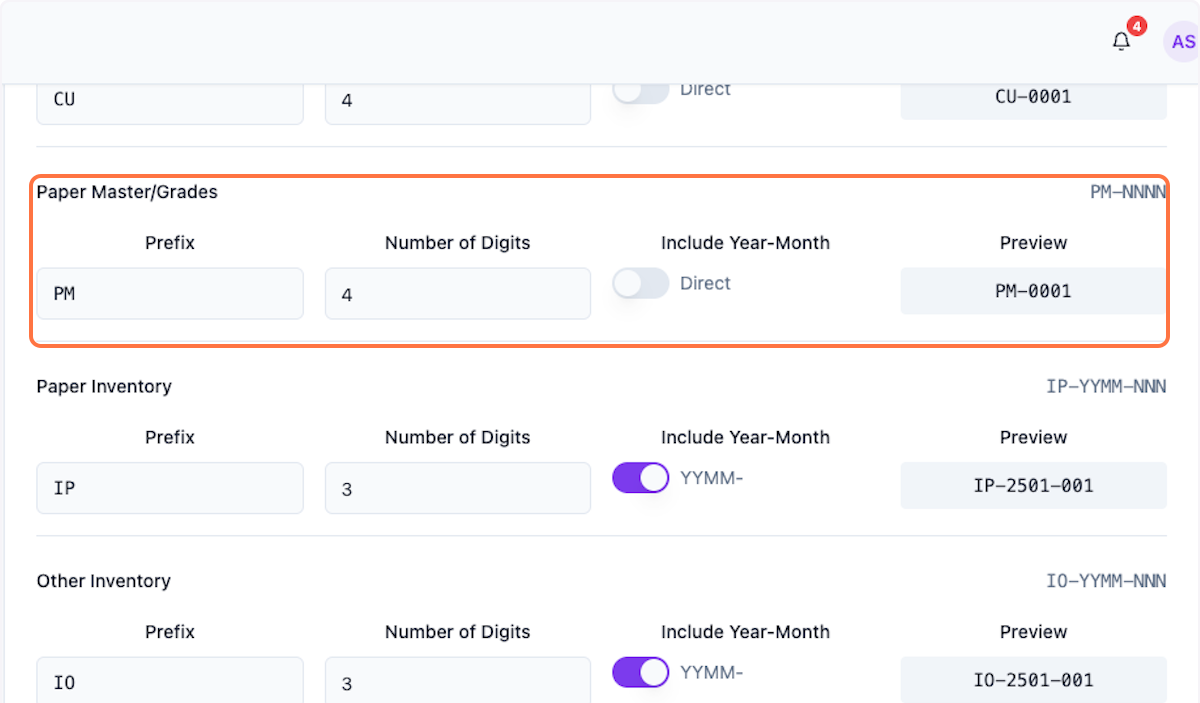Edit Other Inventory Number of Digits field
The image size is (1200, 703).
(x=457, y=682)
